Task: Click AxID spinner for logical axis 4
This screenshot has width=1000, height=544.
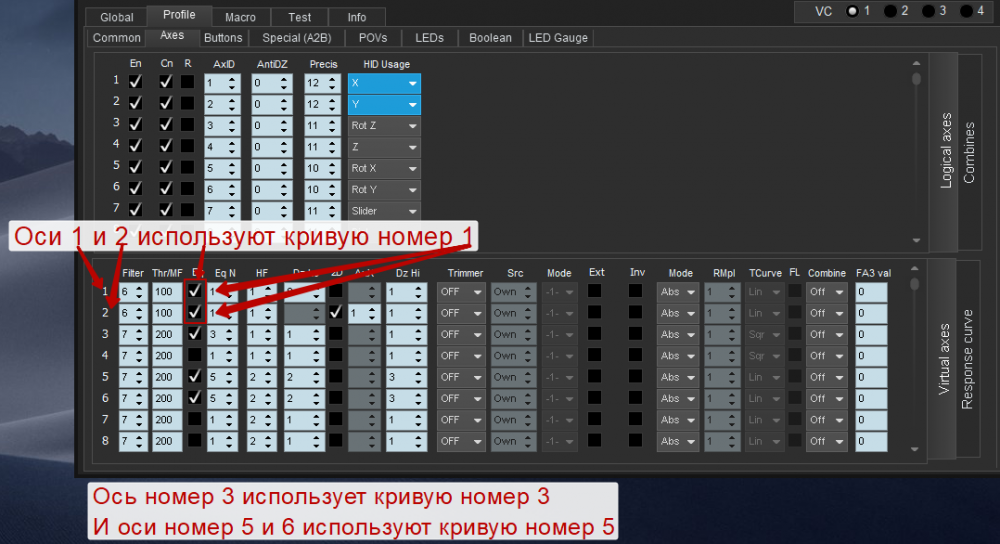Action: (x=222, y=147)
